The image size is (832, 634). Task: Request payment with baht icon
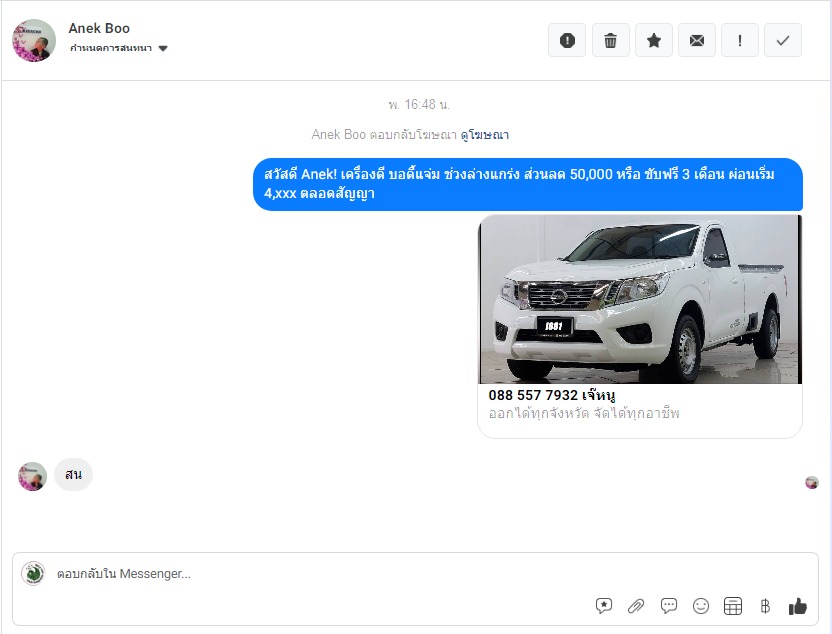[765, 605]
